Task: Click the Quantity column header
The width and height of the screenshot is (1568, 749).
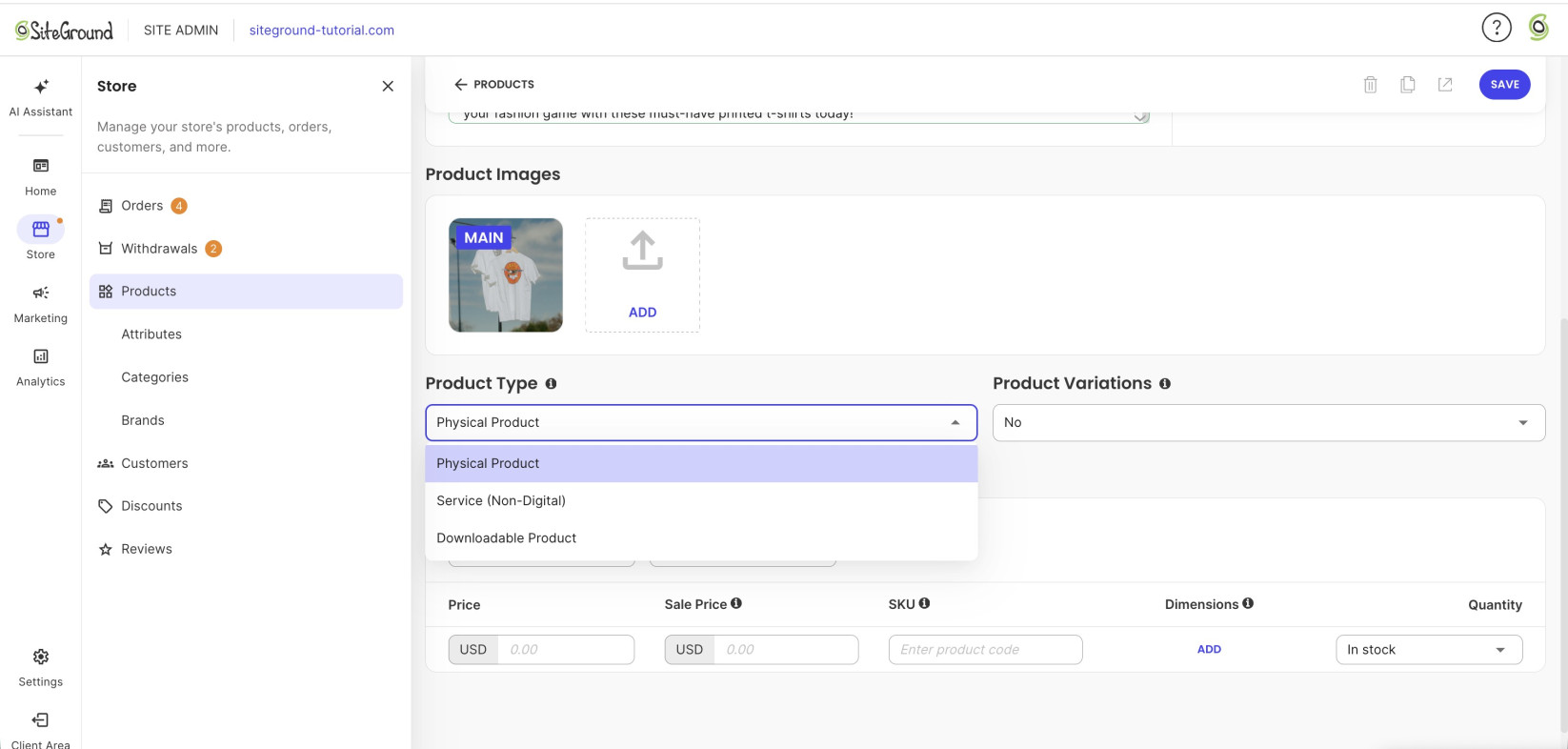Action: pos(1495,605)
